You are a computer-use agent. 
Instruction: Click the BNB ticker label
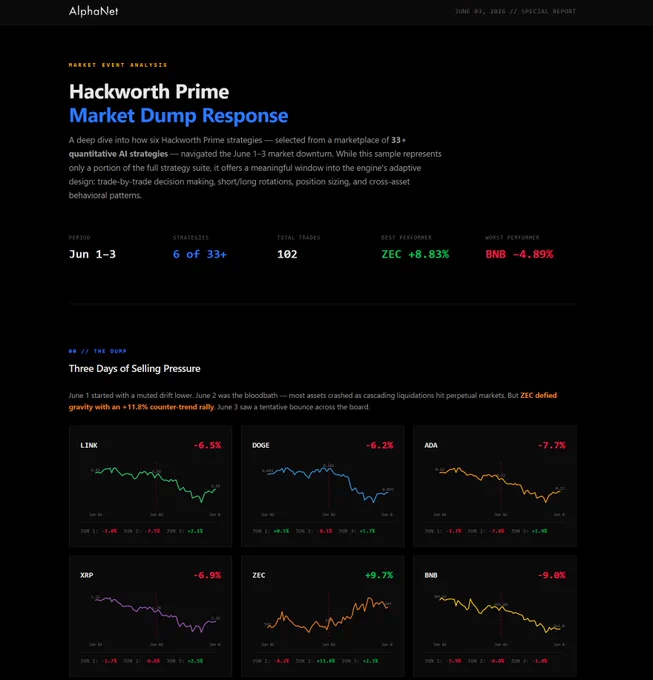431,575
